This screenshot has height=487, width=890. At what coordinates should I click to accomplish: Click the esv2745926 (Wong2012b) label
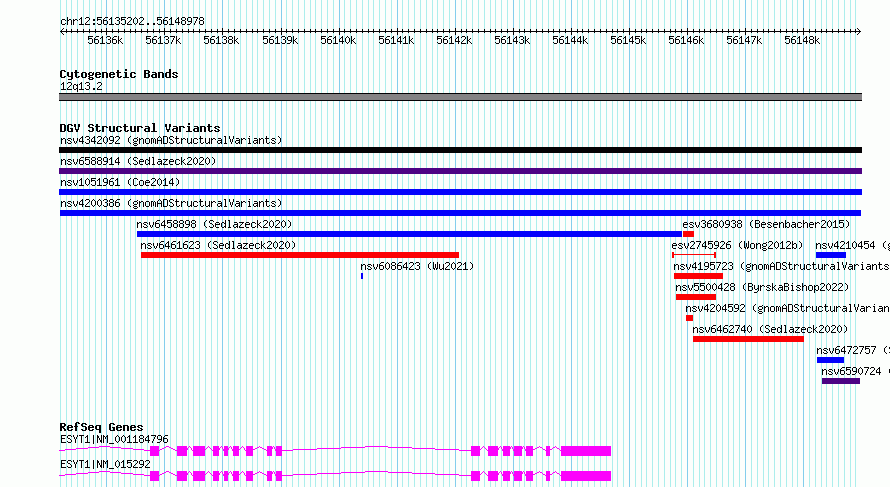737,245
